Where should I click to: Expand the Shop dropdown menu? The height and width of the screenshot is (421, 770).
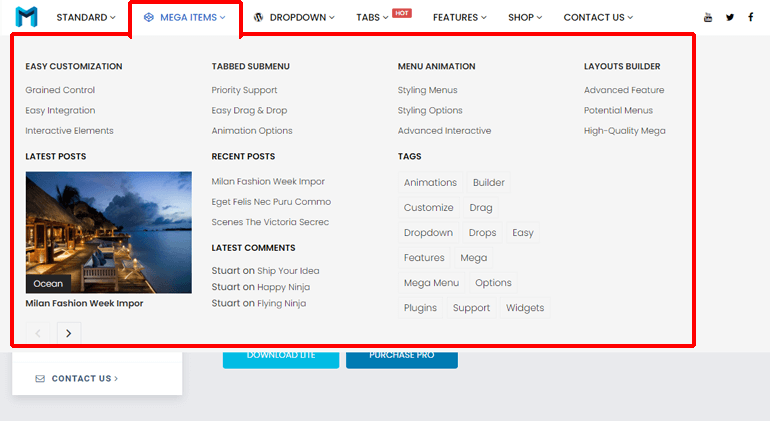(x=524, y=17)
